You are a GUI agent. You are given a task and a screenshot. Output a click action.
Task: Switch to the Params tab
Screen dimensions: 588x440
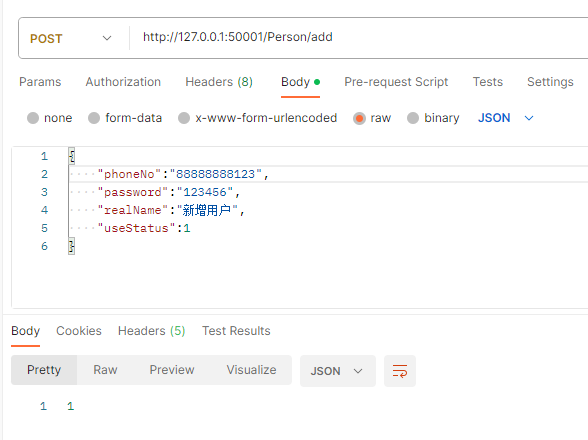pos(40,82)
